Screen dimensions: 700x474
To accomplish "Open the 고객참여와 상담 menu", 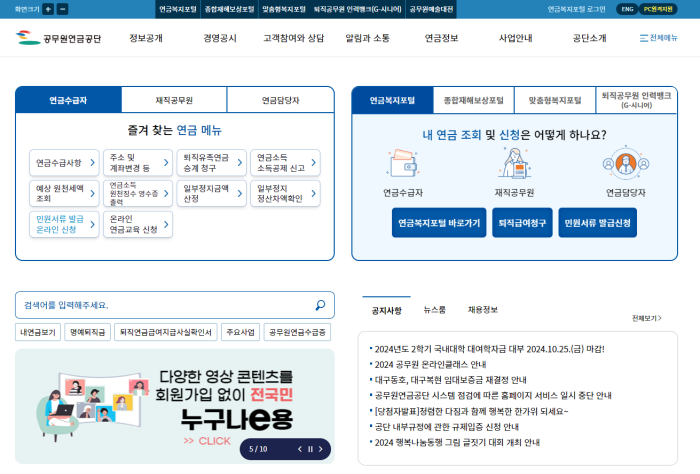I will click(293, 38).
